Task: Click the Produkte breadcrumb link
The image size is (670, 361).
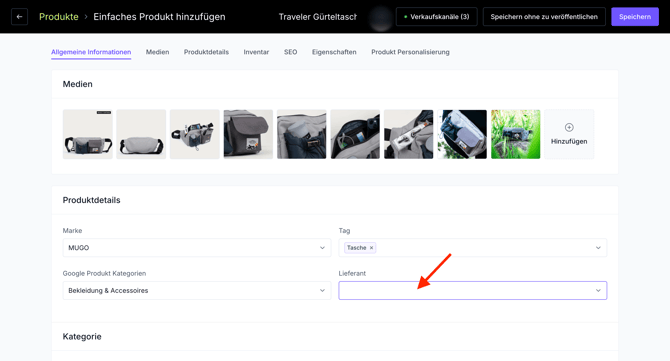Action: (59, 17)
